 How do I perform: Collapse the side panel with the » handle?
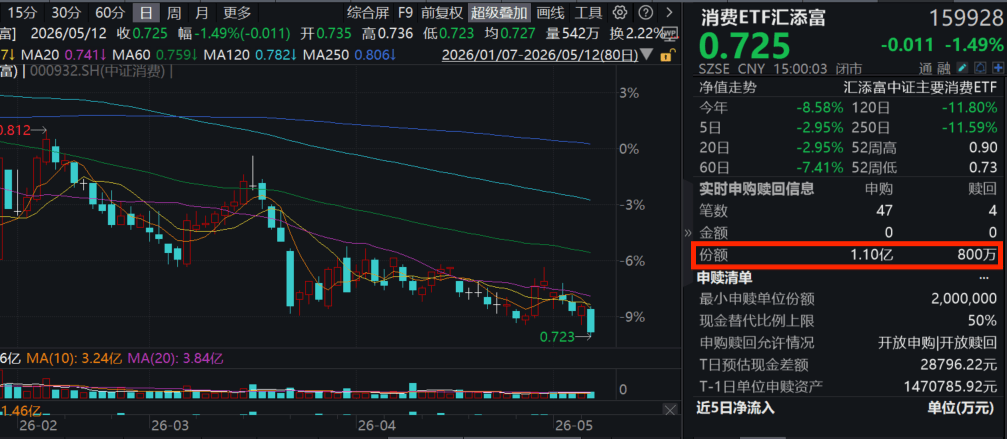(688, 232)
